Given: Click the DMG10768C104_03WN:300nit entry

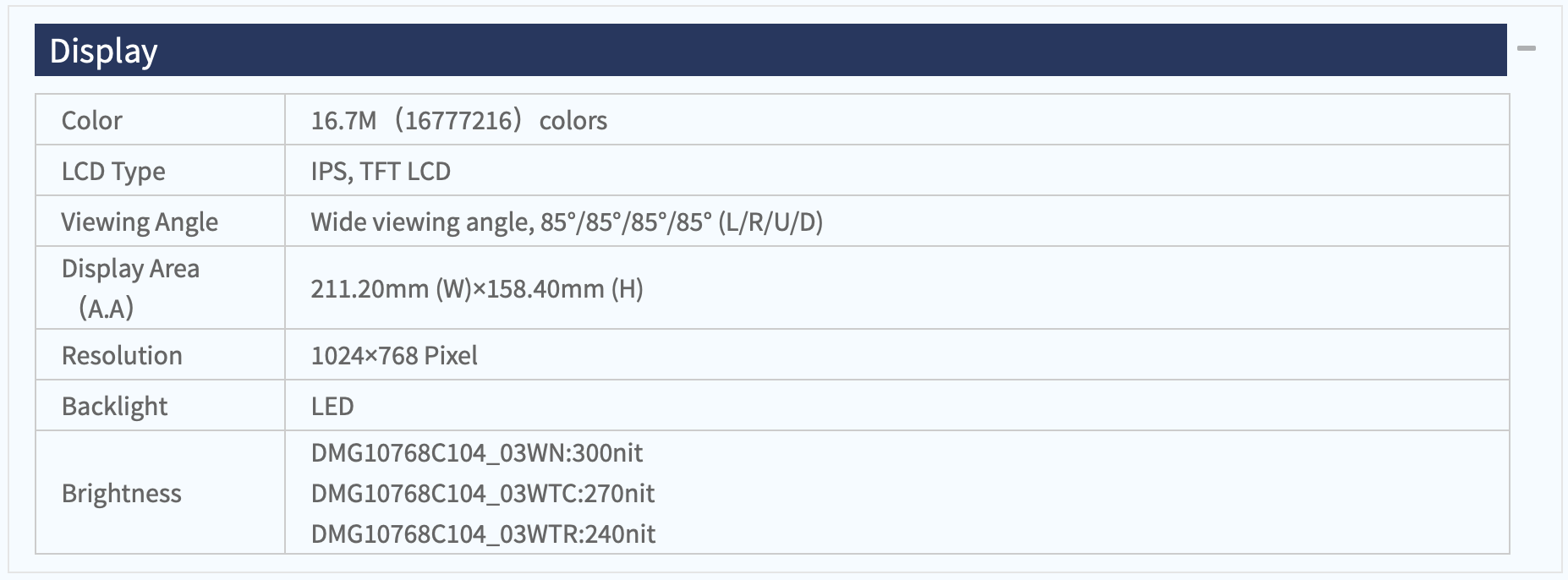Looking at the screenshot, I should tap(477, 453).
